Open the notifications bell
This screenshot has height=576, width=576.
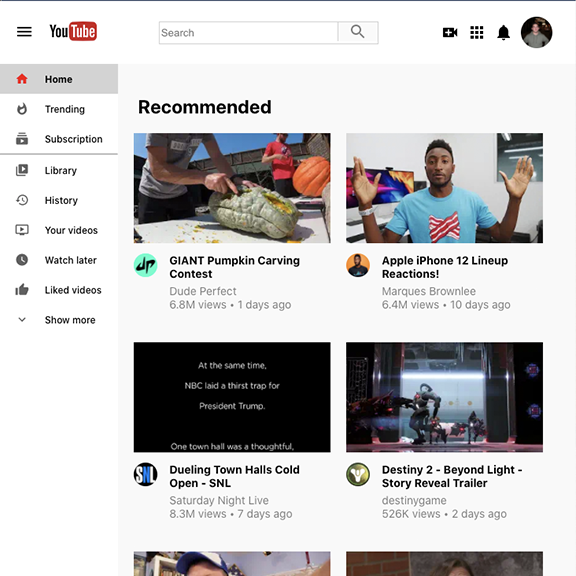504,33
